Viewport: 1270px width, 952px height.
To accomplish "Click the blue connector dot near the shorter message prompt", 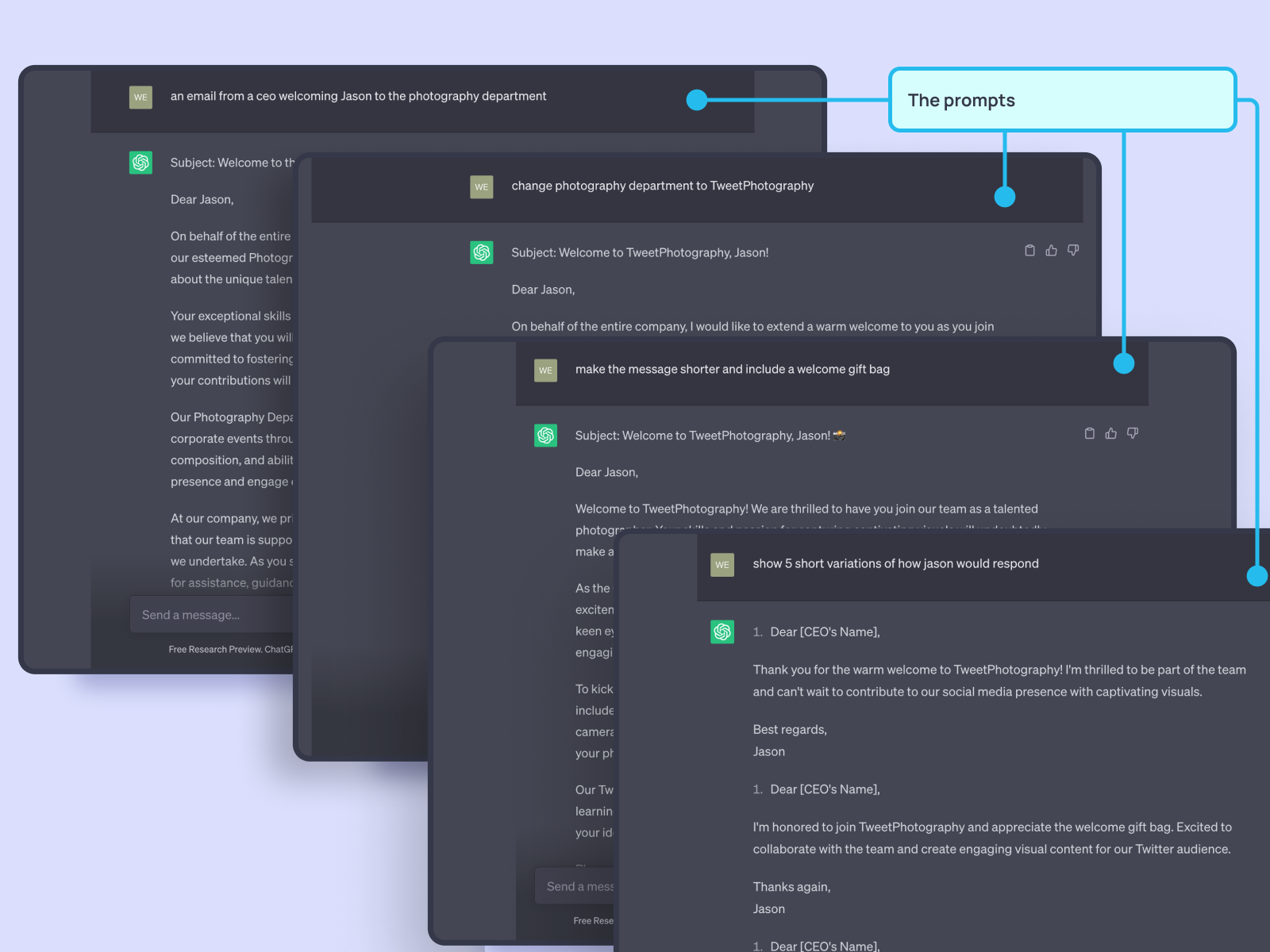I will tap(1124, 363).
